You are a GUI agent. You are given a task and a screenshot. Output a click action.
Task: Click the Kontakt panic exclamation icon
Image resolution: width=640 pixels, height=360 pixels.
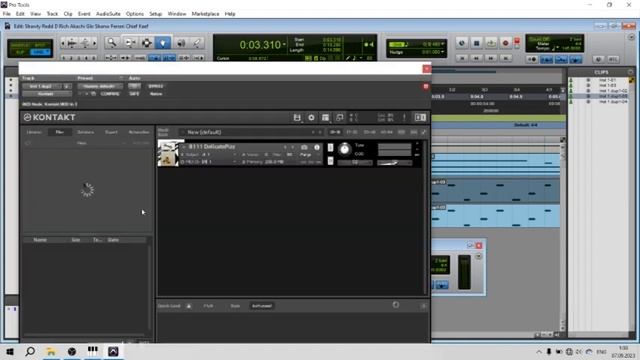404,118
